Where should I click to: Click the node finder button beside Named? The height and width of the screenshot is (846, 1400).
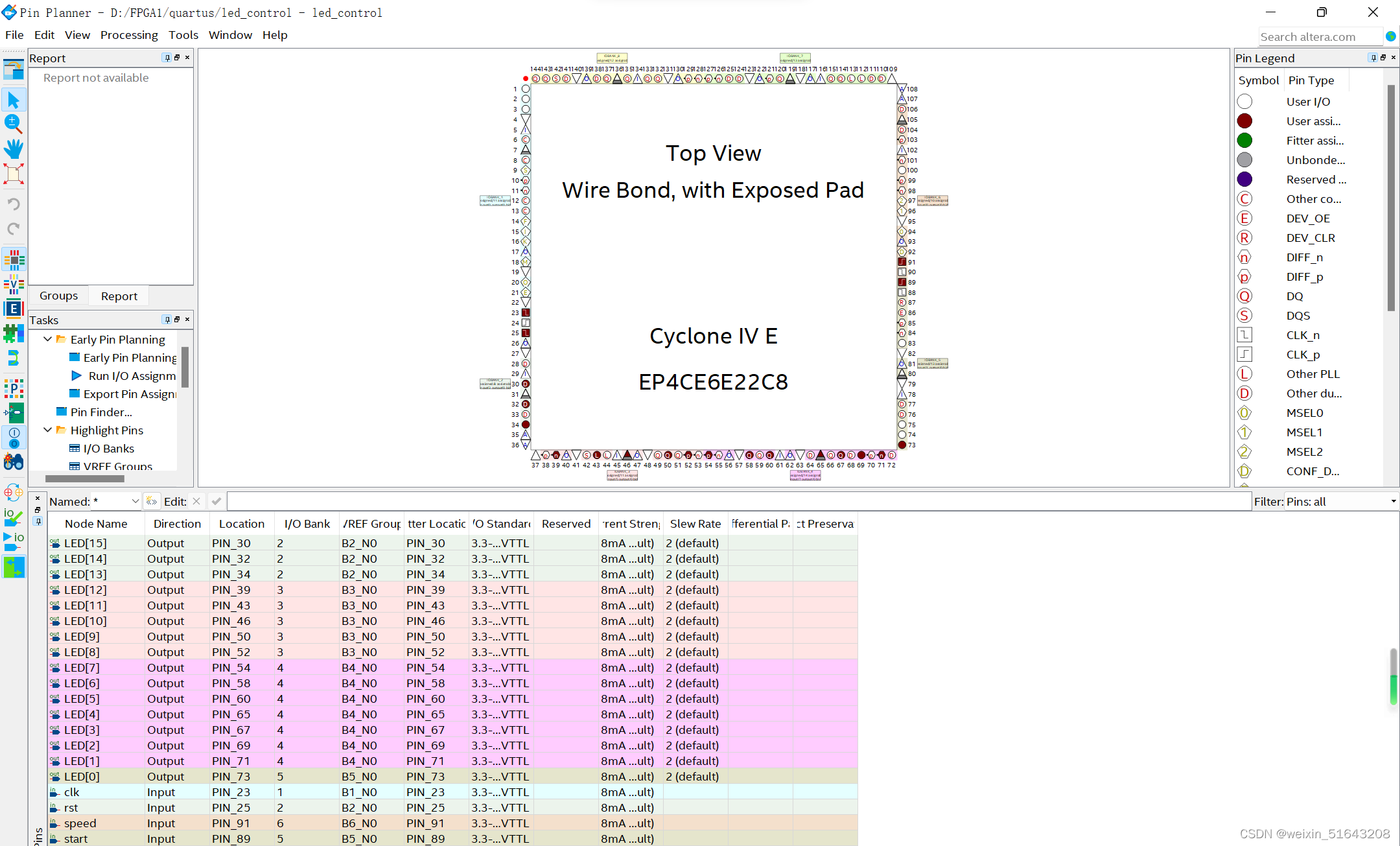tap(152, 501)
